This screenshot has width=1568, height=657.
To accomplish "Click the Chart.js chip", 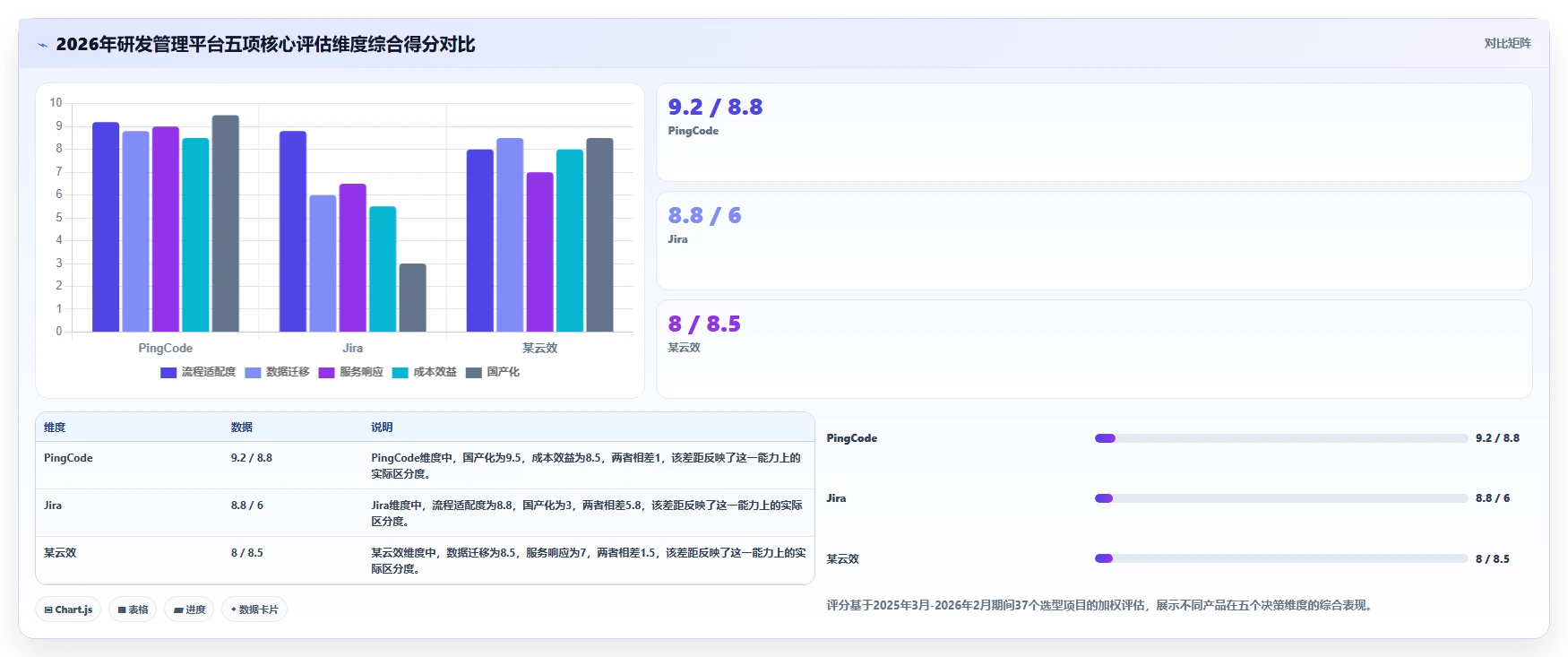I will [x=68, y=609].
